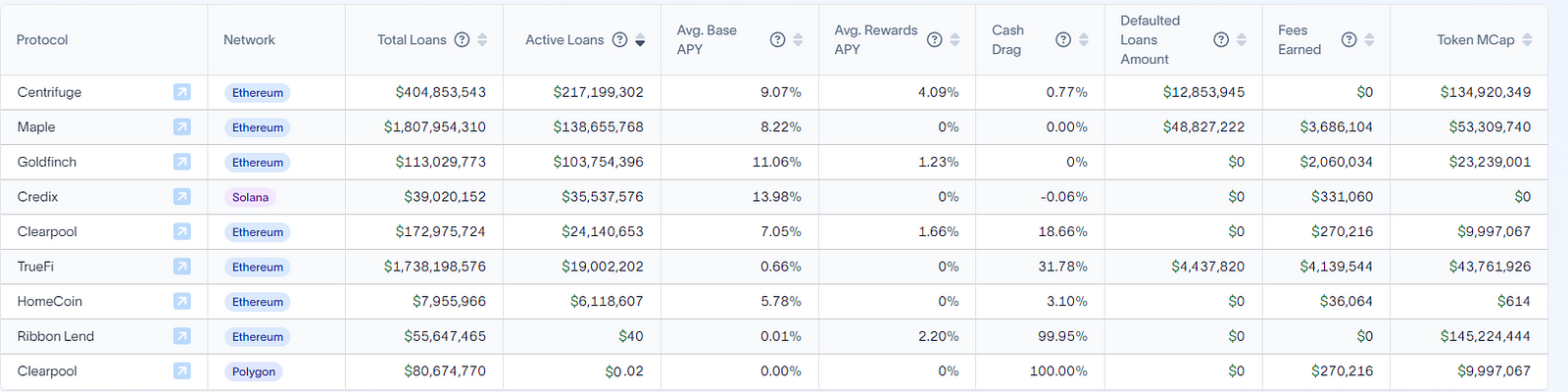The height and width of the screenshot is (392, 1568).
Task: Sort by Cash Drag arrows
Action: (x=1083, y=40)
